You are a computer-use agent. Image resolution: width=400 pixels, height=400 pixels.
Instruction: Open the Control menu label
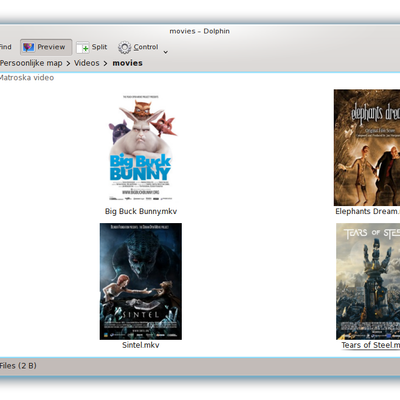[146, 47]
